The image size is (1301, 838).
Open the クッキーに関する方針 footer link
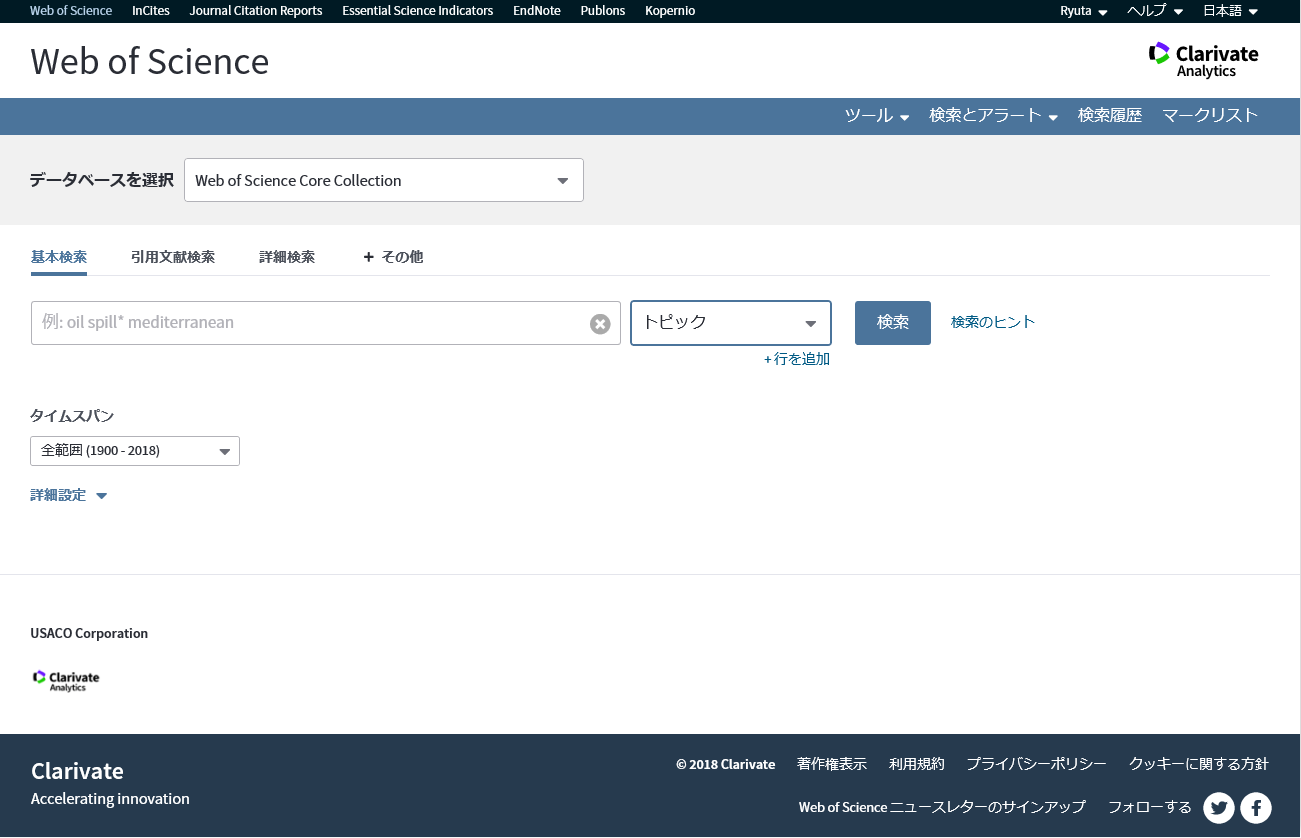1199,764
